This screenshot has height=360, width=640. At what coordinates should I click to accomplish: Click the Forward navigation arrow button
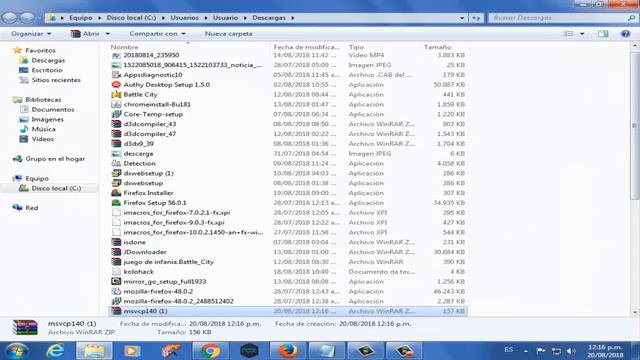(27, 18)
